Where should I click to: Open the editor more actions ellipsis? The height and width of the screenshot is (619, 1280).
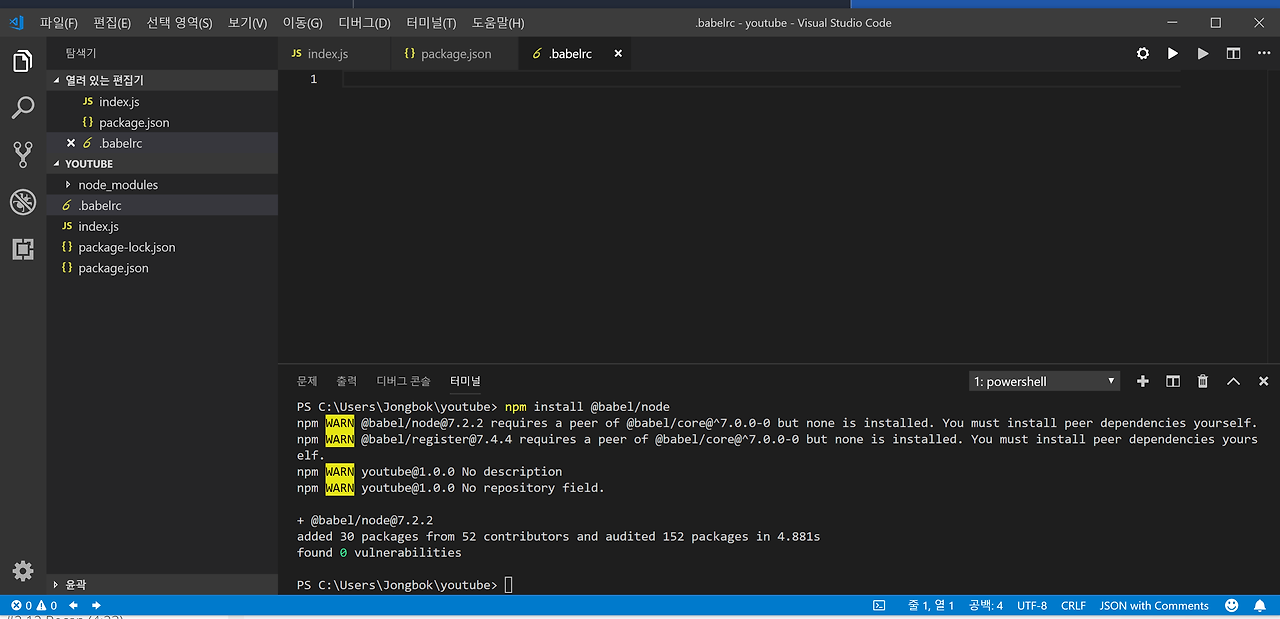[1263, 54]
